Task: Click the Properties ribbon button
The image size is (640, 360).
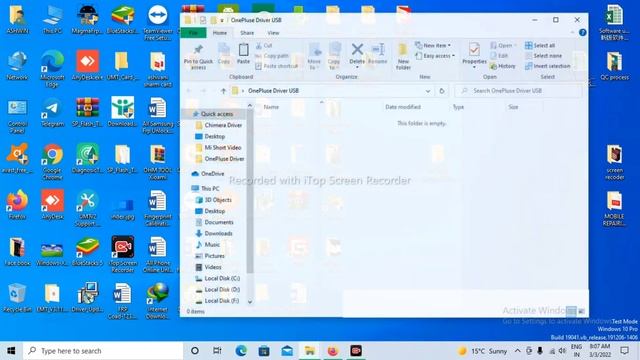Action: (474, 55)
